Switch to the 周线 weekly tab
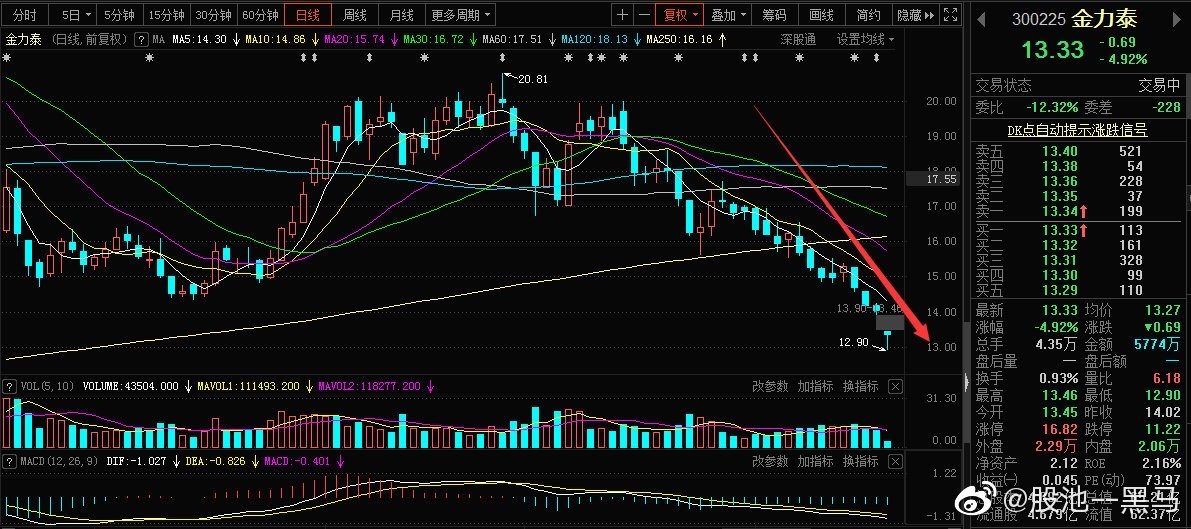This screenshot has width=1191, height=529. [x=355, y=15]
